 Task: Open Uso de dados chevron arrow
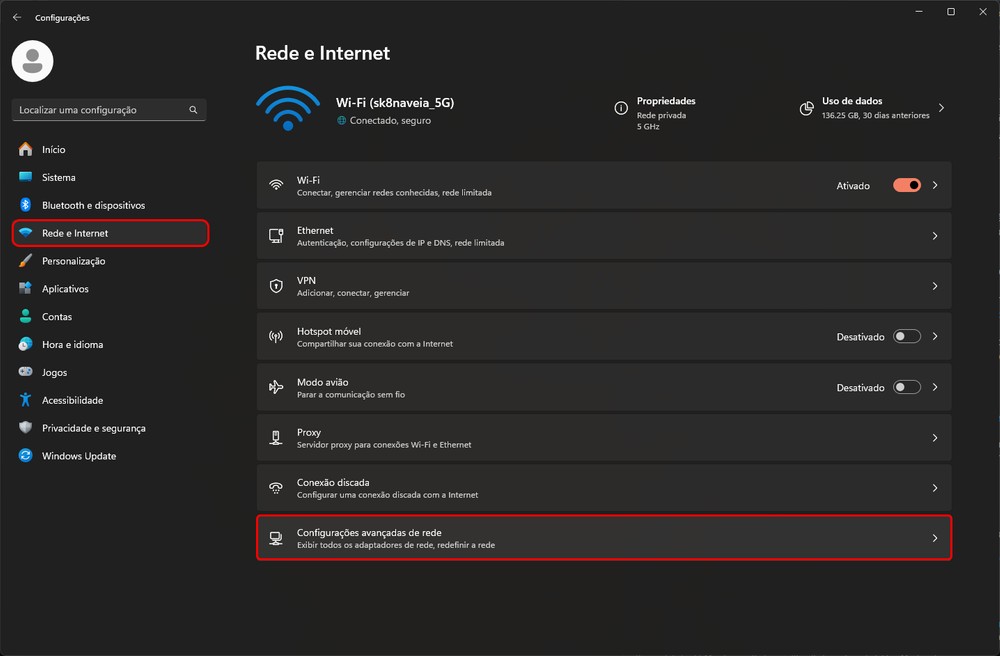pyautogui.click(x=941, y=107)
